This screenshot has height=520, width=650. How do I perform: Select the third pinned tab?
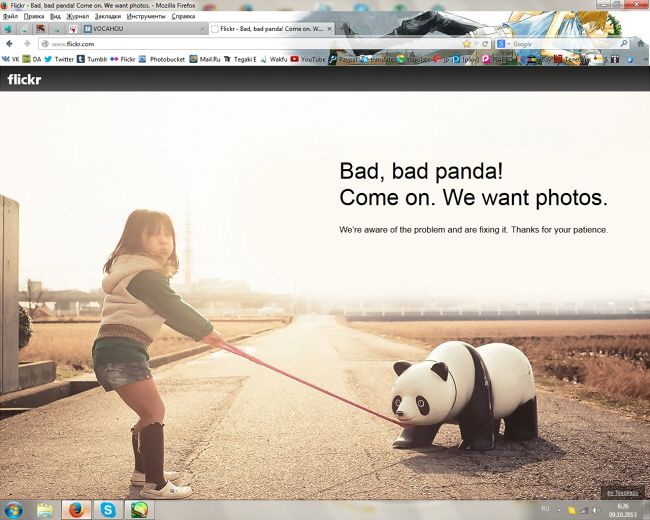click(40, 29)
